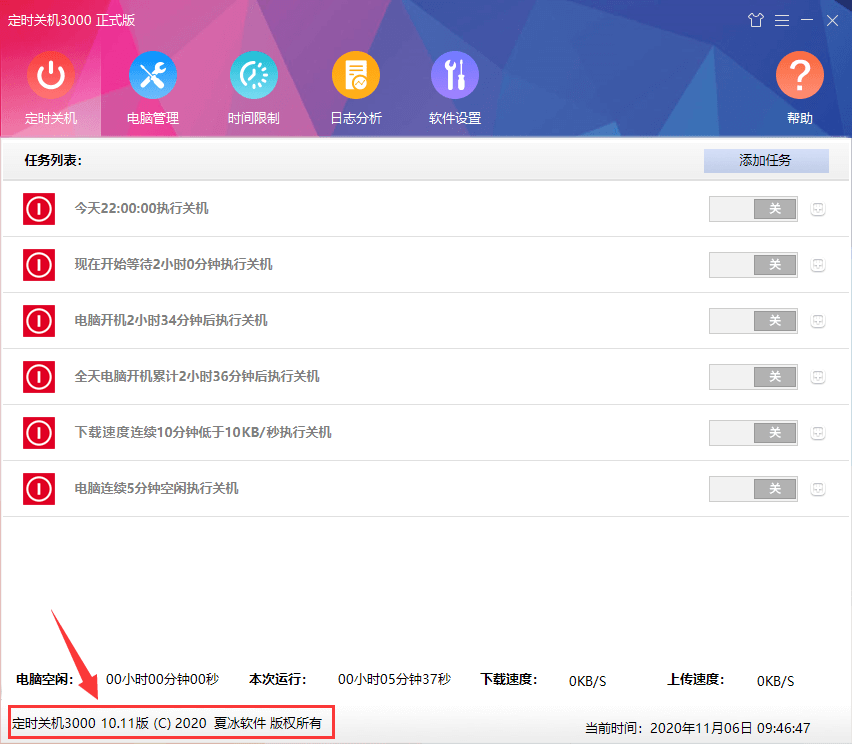Click the 添加任务 button

point(766,160)
